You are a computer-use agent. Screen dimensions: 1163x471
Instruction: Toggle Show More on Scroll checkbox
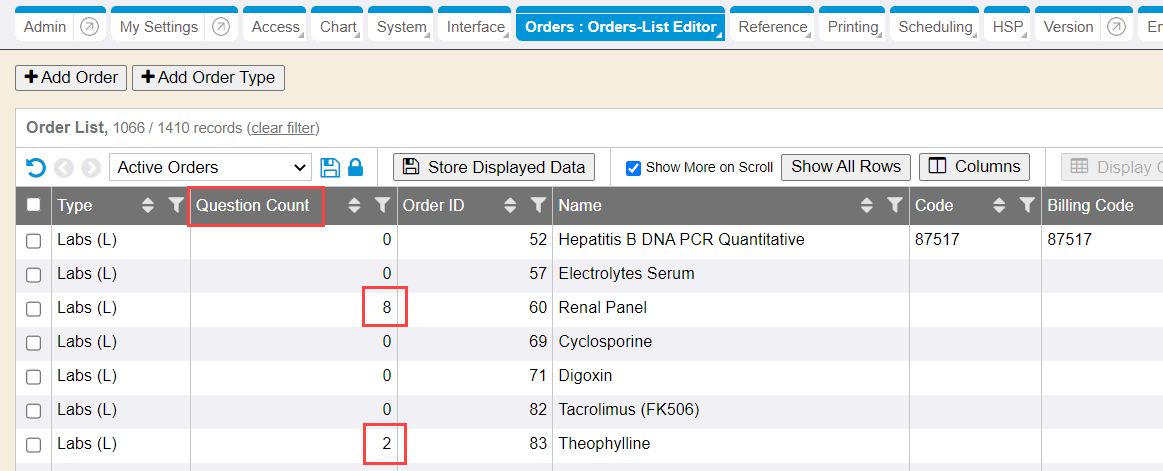633,168
